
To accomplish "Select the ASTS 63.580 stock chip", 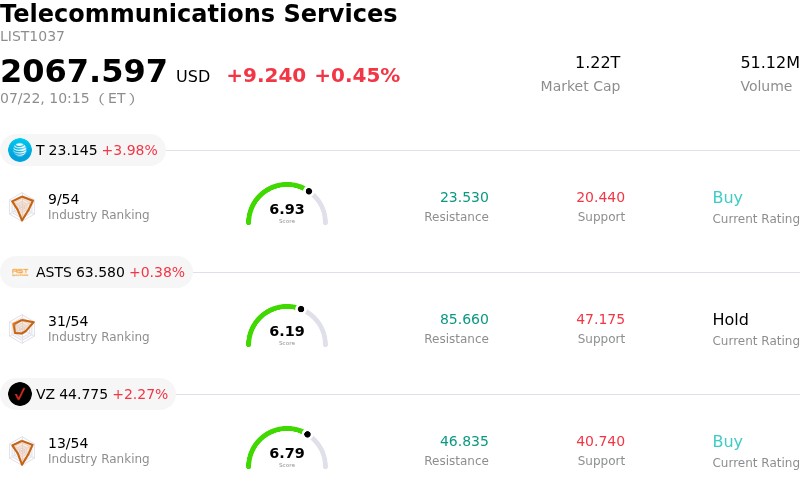I will pyautogui.click(x=96, y=272).
